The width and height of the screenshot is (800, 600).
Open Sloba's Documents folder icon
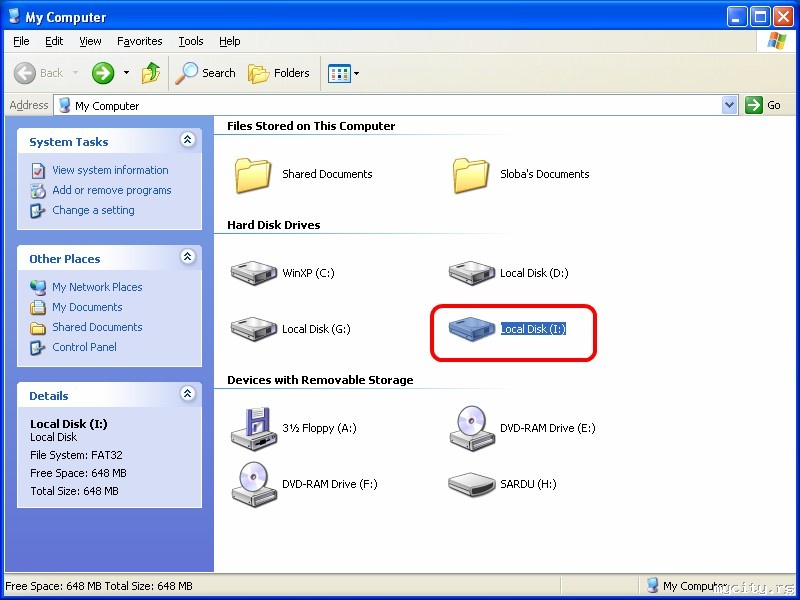coord(470,175)
